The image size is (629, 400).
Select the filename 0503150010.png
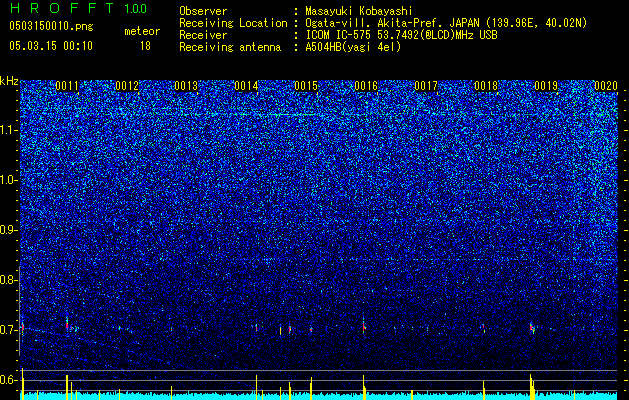[51, 26]
